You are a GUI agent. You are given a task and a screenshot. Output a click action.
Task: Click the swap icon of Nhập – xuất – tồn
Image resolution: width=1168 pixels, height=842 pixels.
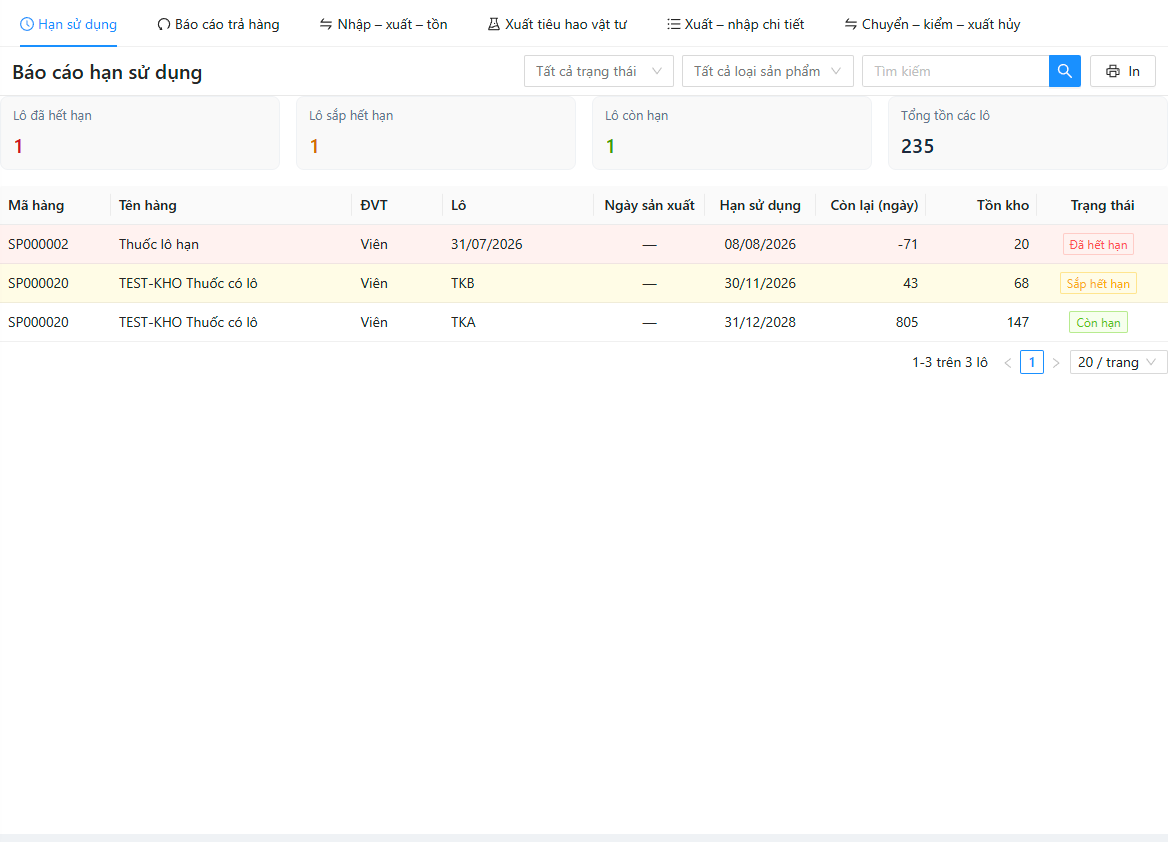[x=326, y=25]
